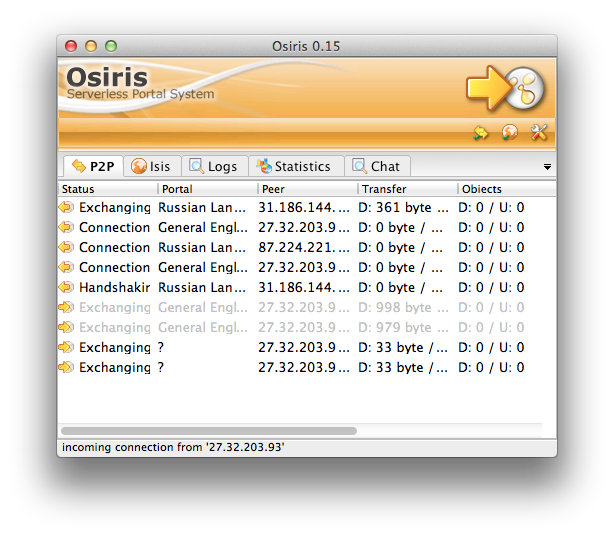The image size is (614, 536).
Task: Select the first Exchanging row with 361 byte
Action: 300,207
